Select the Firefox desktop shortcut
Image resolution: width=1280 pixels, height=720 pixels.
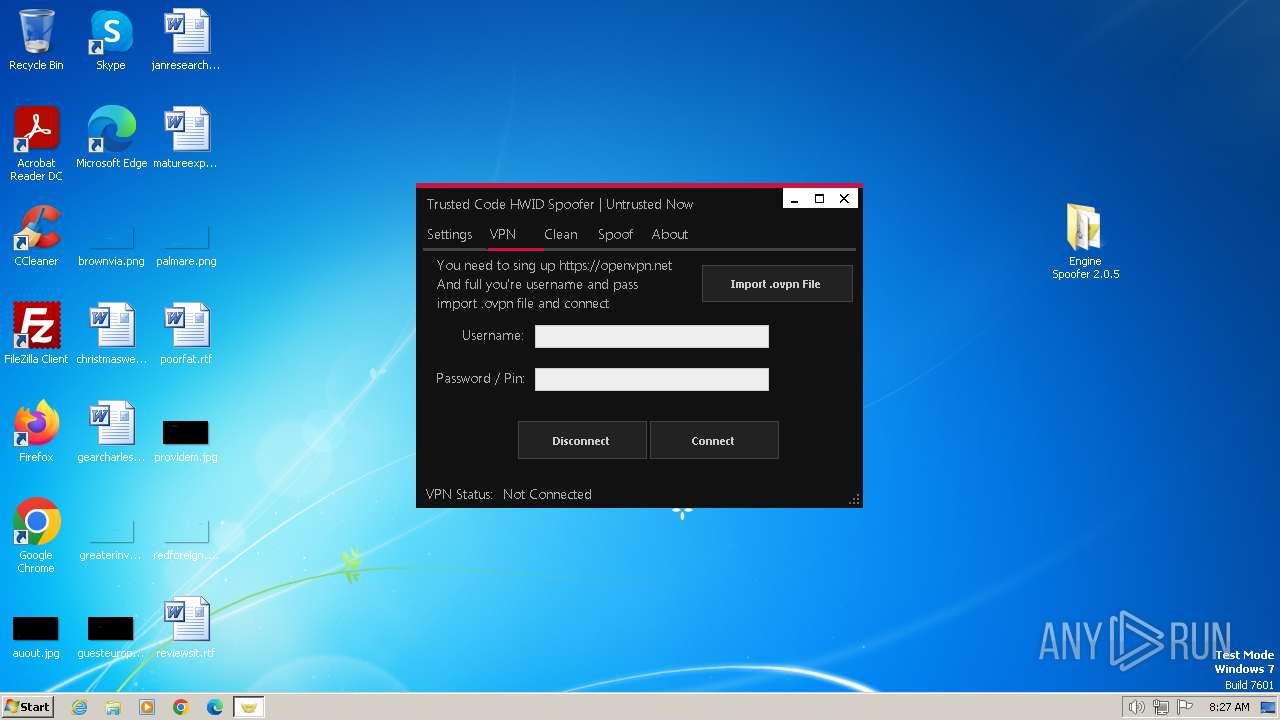tap(36, 432)
